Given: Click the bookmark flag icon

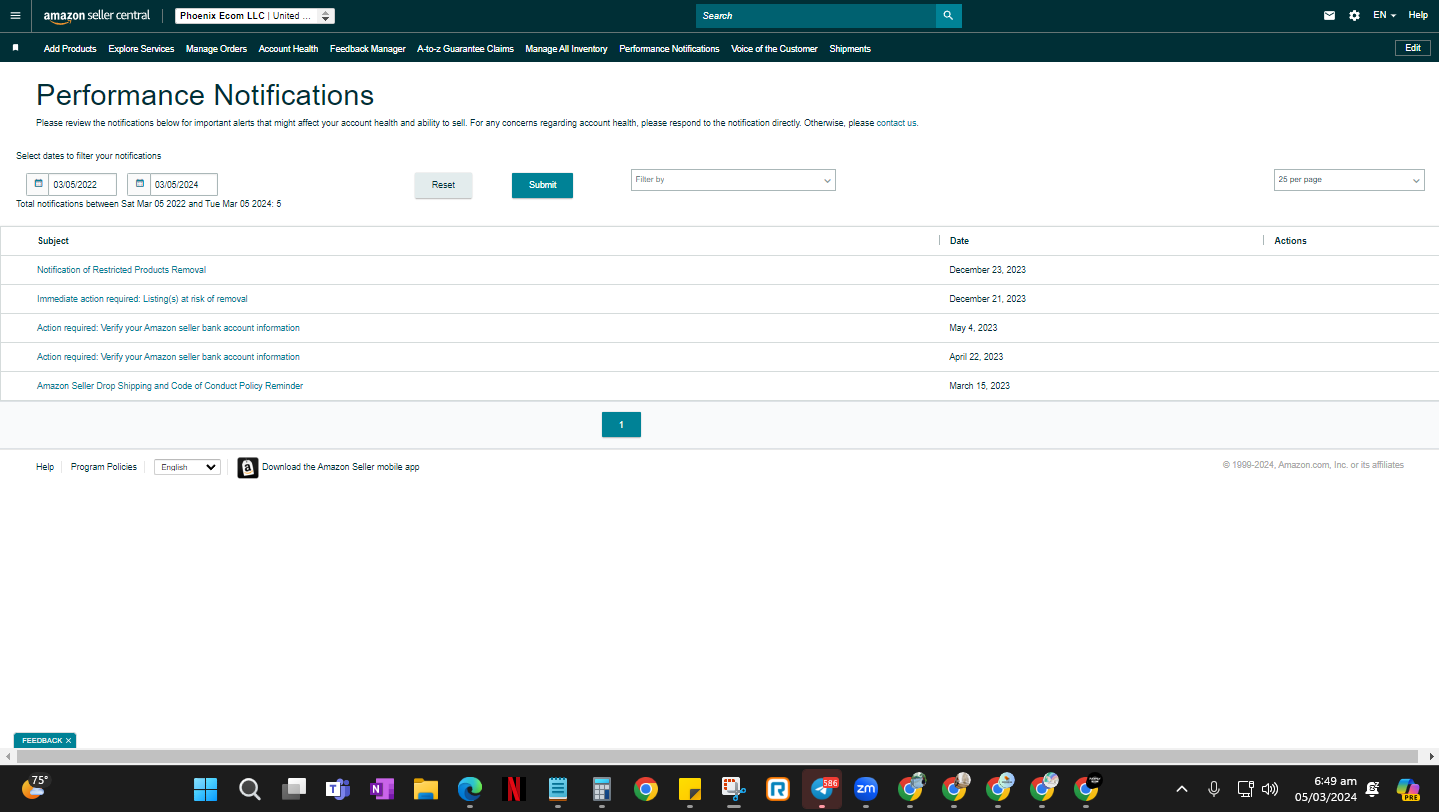Looking at the screenshot, I should tap(15, 48).
